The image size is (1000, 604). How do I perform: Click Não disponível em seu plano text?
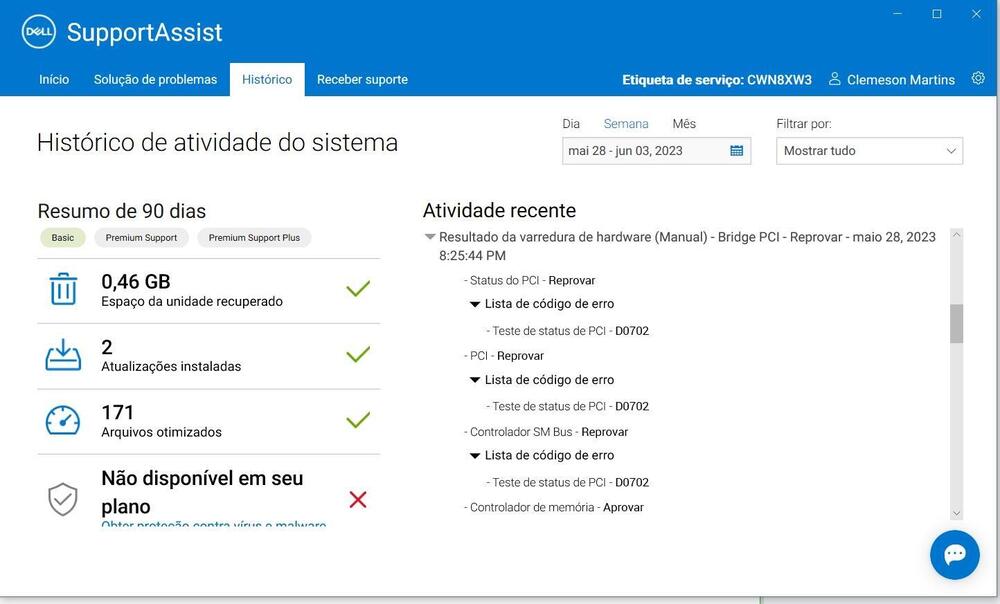(x=202, y=492)
